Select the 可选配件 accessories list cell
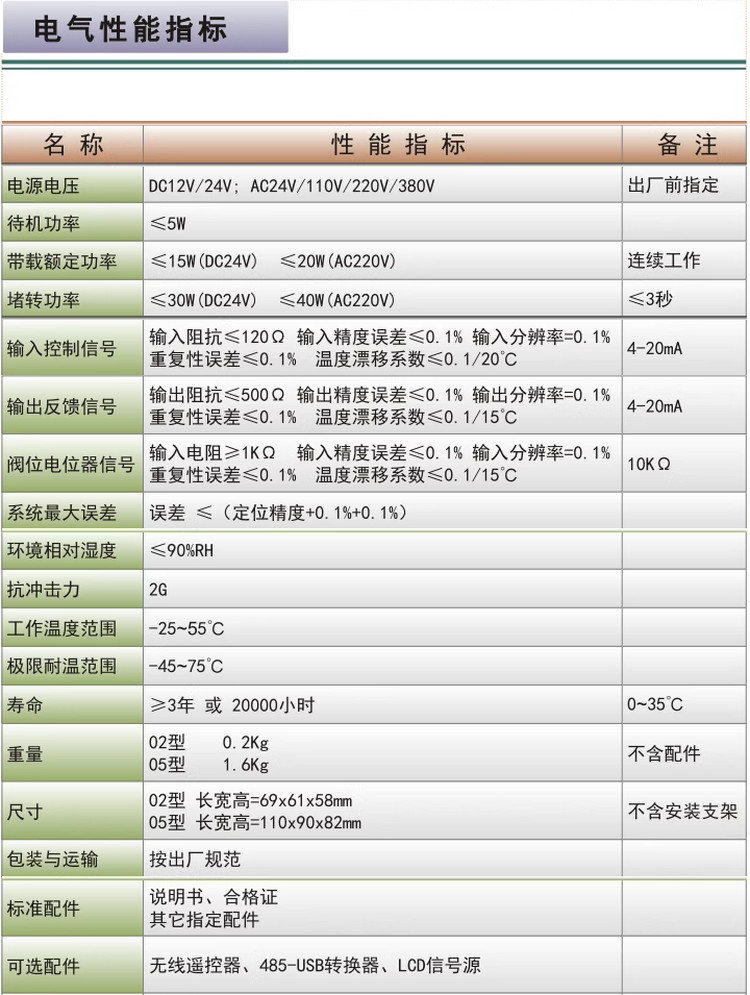Image resolution: width=750 pixels, height=995 pixels. tap(315, 966)
